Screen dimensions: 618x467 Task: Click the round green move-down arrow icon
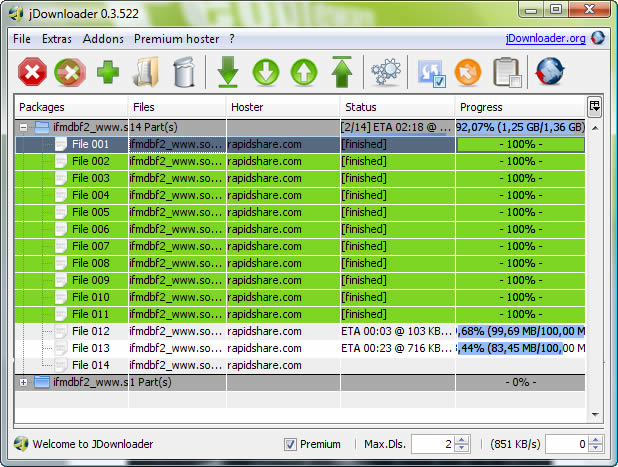click(x=266, y=72)
